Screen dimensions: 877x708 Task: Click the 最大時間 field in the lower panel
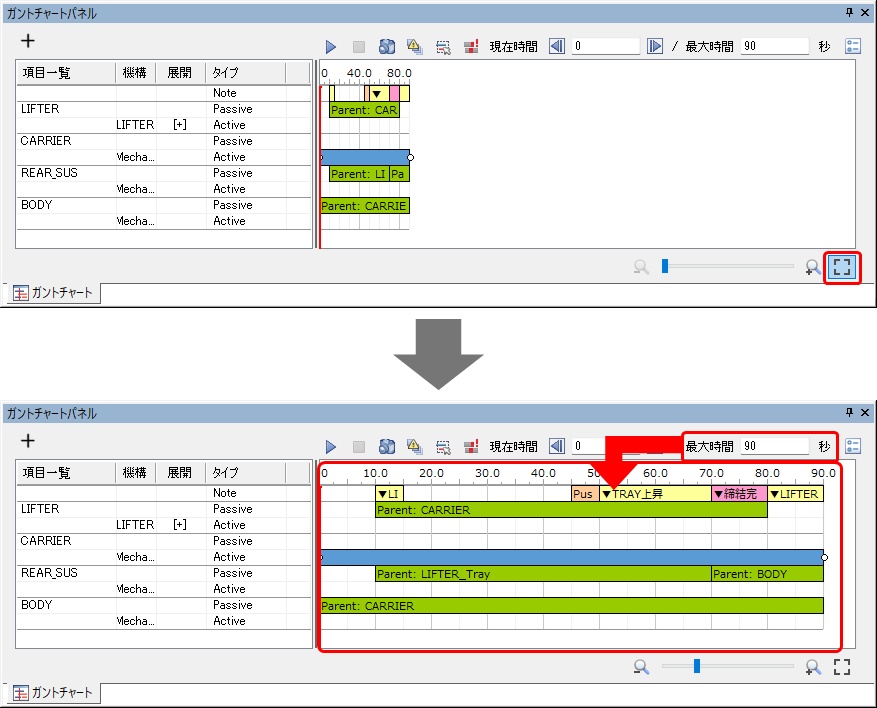(773, 447)
